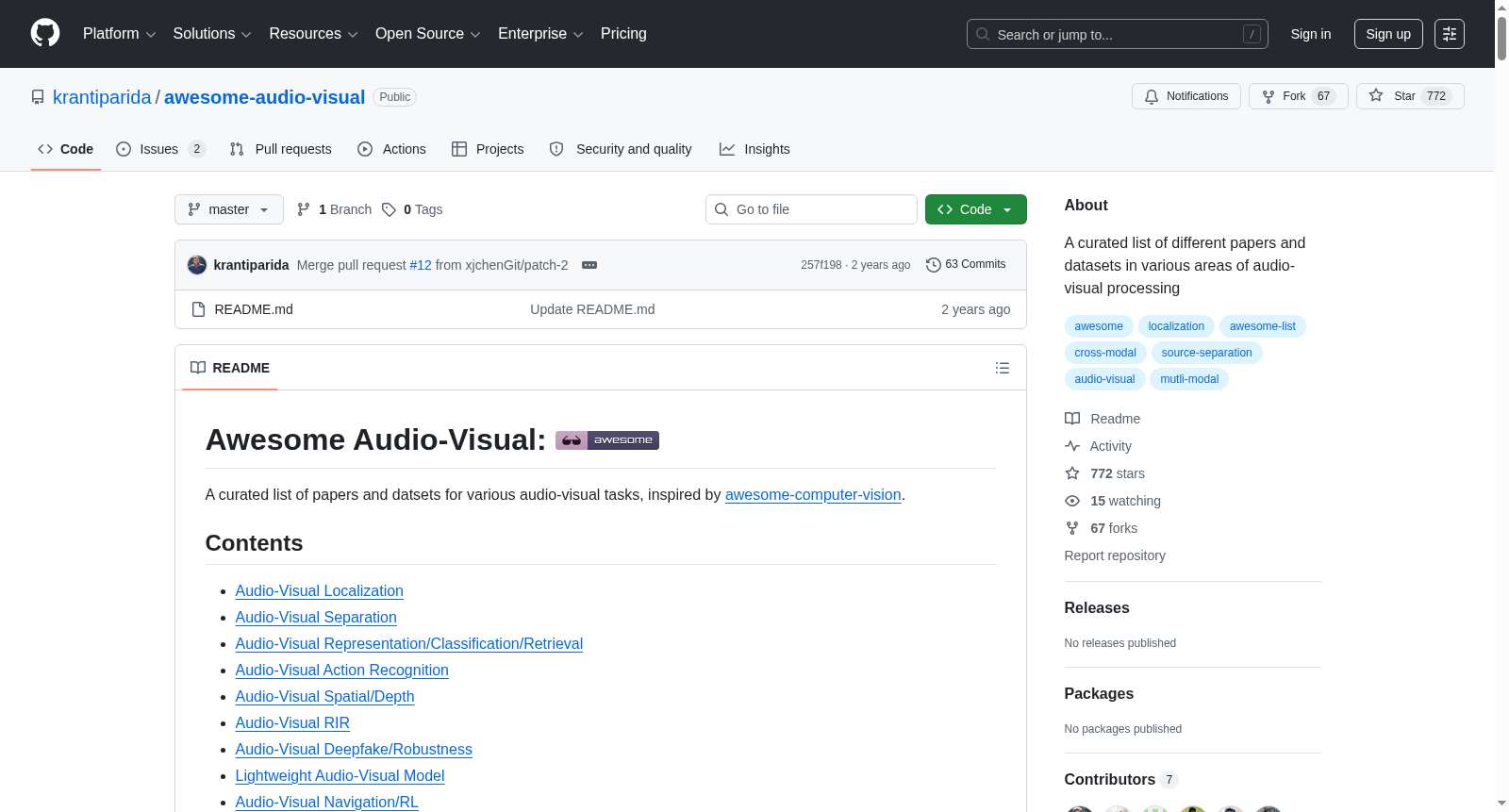Go to the GitHub homepage logo
Image resolution: width=1509 pixels, height=812 pixels.
point(45,33)
